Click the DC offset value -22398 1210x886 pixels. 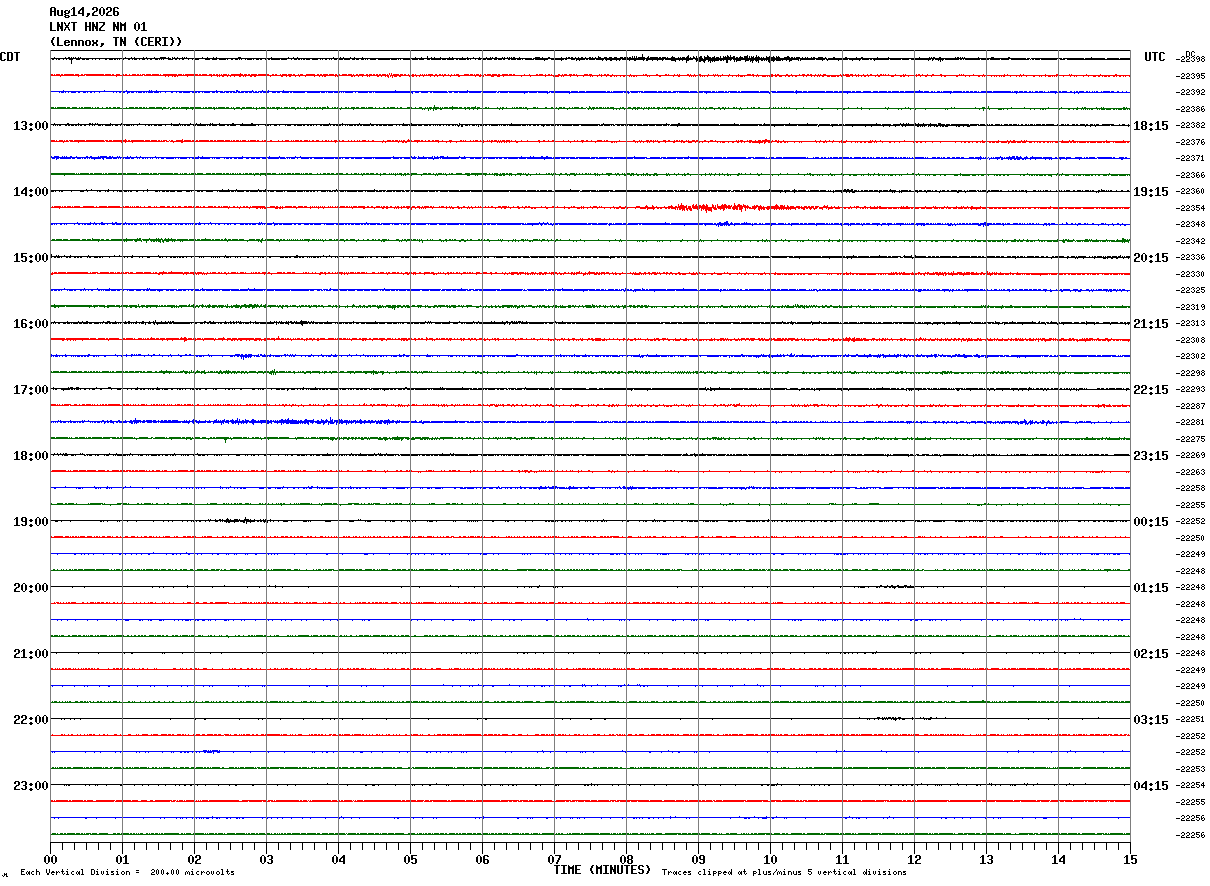click(x=1190, y=60)
